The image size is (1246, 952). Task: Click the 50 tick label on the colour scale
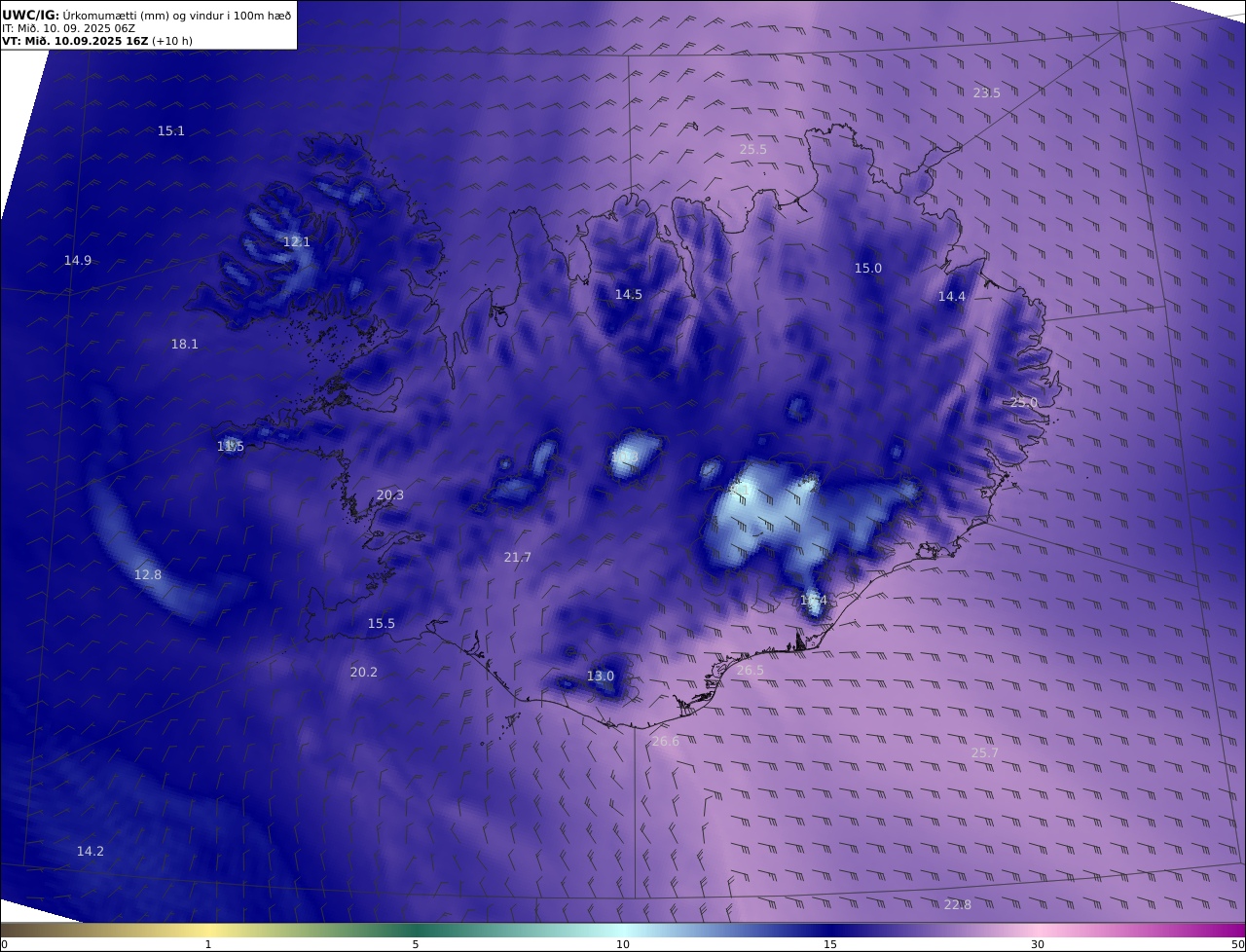pos(1238,944)
